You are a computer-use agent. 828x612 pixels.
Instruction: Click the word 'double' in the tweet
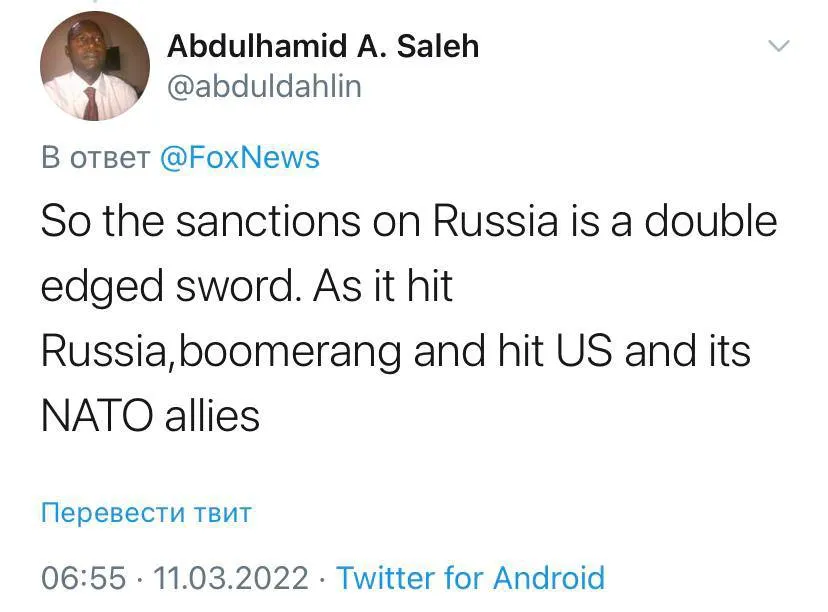point(711,221)
